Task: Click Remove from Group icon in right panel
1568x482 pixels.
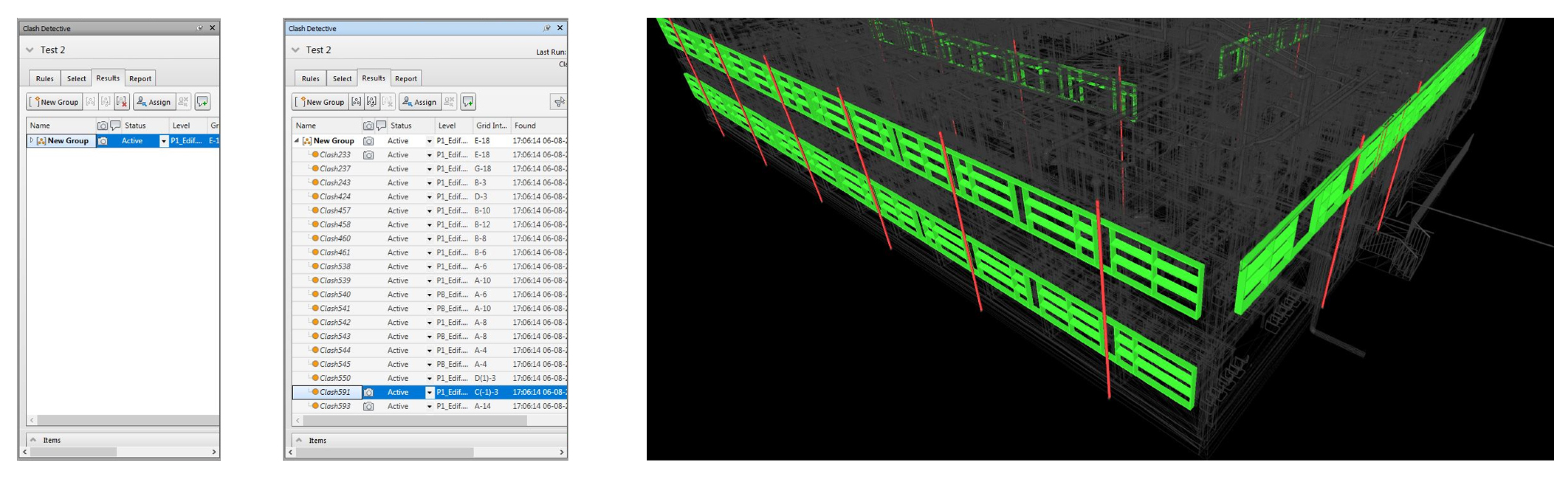Action: pyautogui.click(x=371, y=102)
